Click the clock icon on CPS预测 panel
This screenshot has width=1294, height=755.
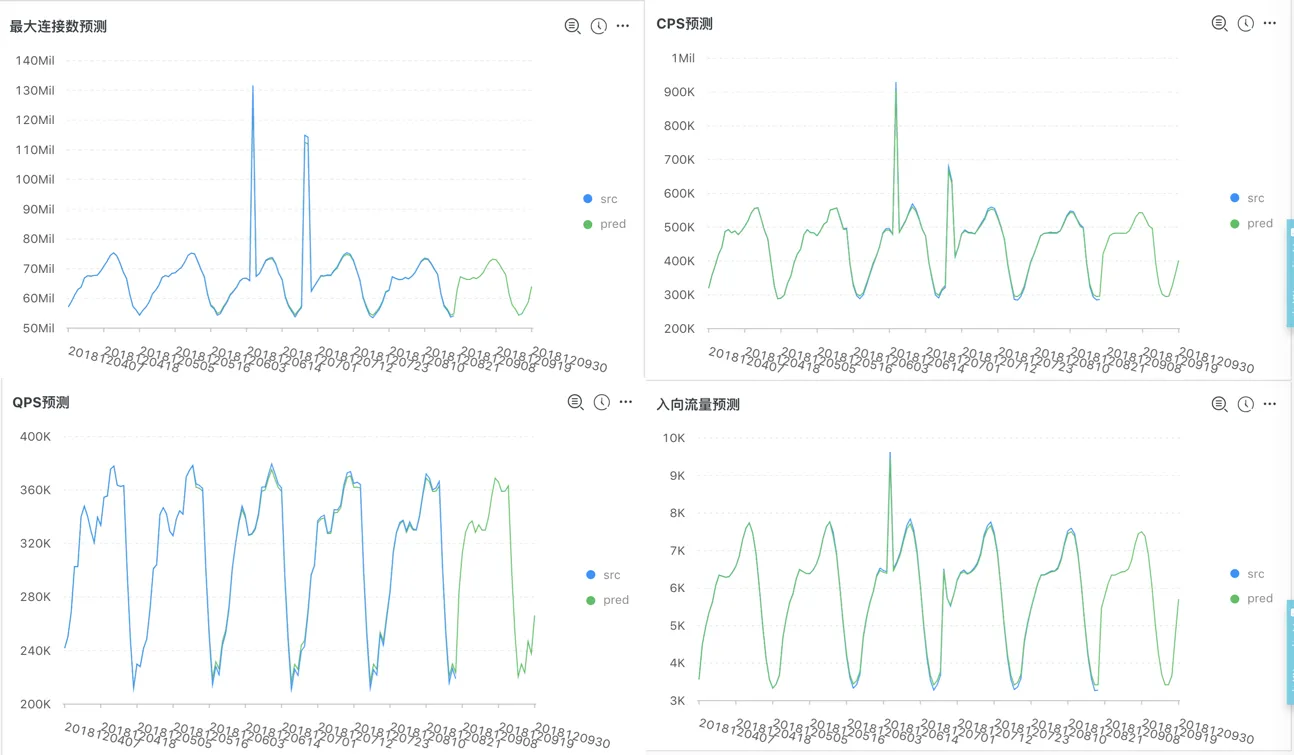[x=1245, y=23]
